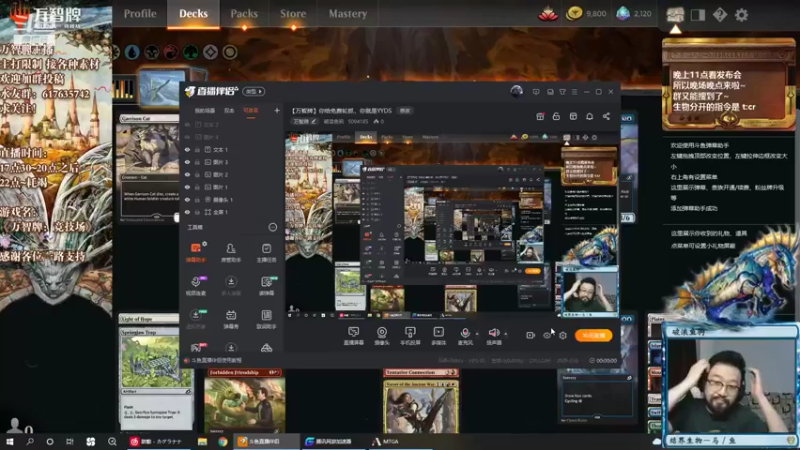Toggle visibility of 图片 3 source
The image size is (800, 450).
point(187,162)
